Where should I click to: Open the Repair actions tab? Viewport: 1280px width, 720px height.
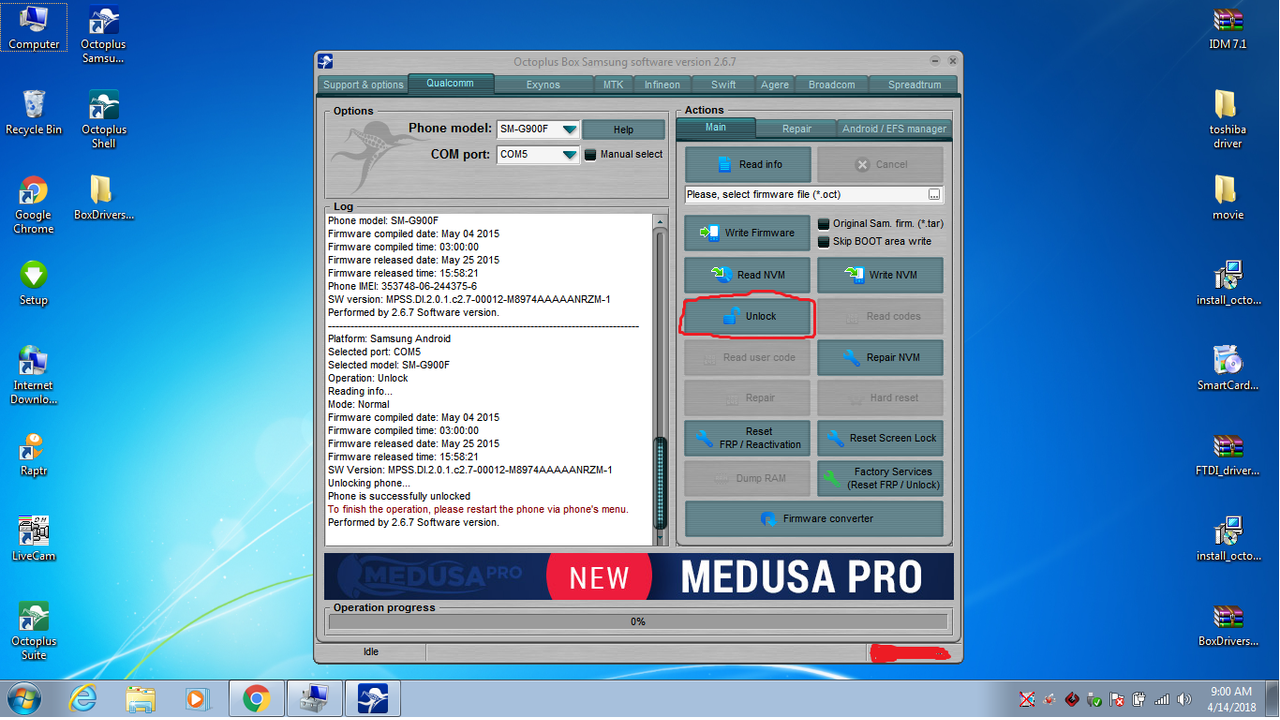coord(797,129)
